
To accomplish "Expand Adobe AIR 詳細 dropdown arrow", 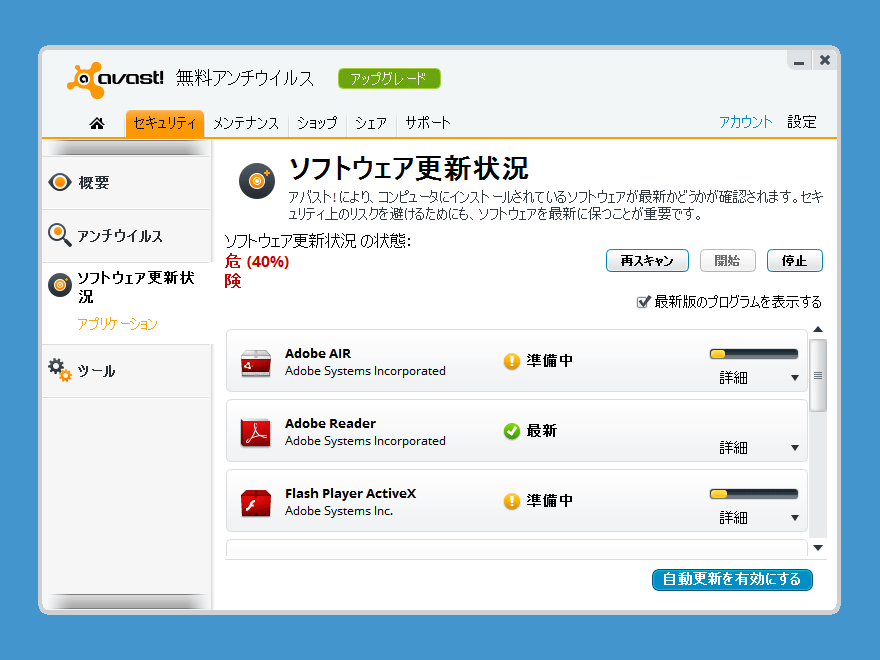I will pyautogui.click(x=795, y=378).
